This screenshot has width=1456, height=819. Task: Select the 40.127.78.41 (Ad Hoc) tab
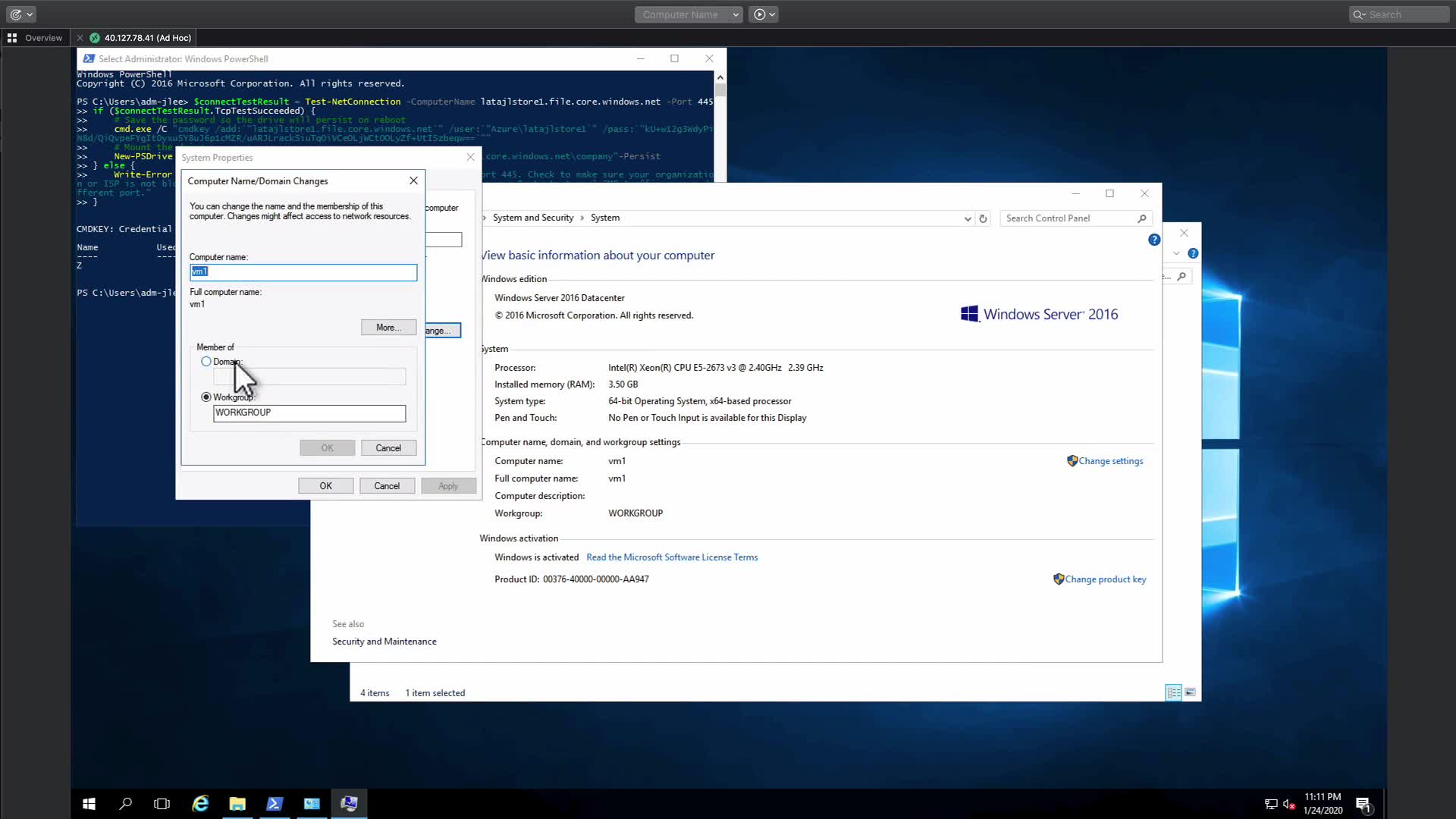click(x=147, y=38)
